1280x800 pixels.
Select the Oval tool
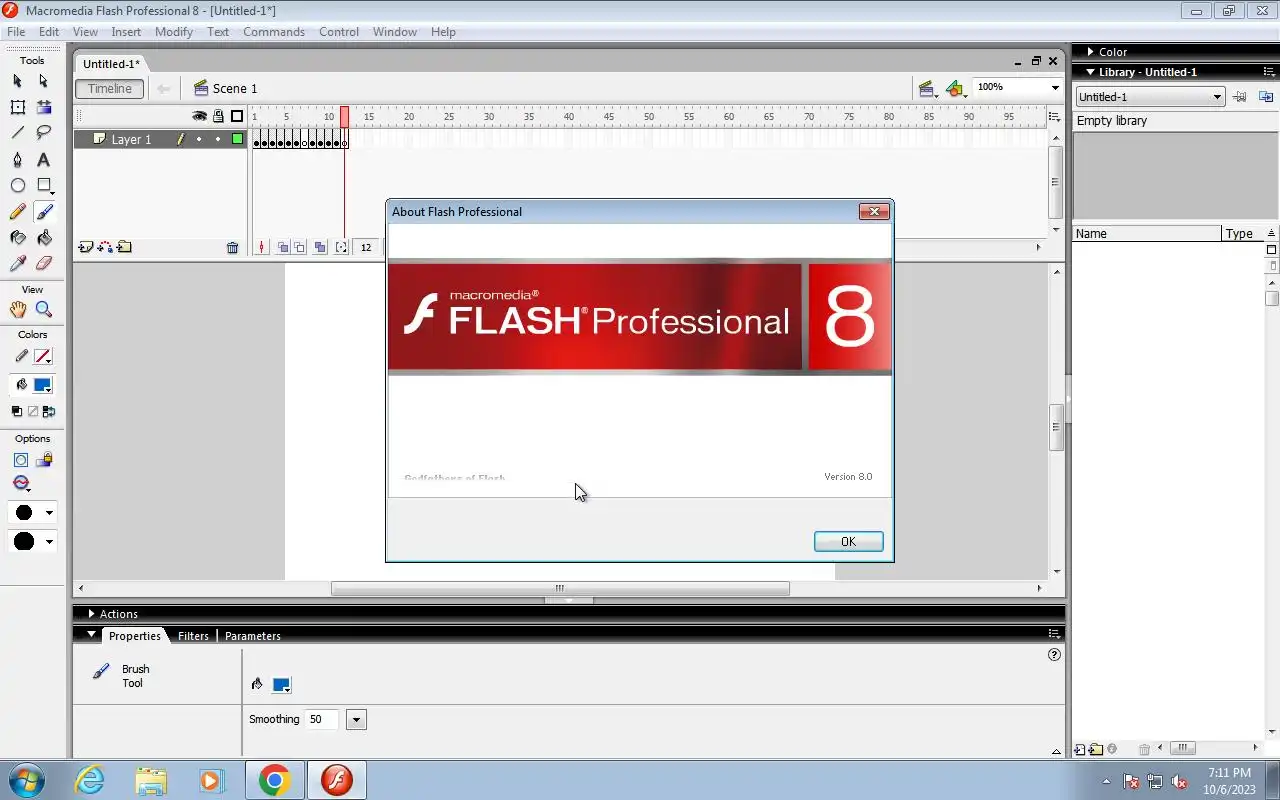tap(18, 186)
